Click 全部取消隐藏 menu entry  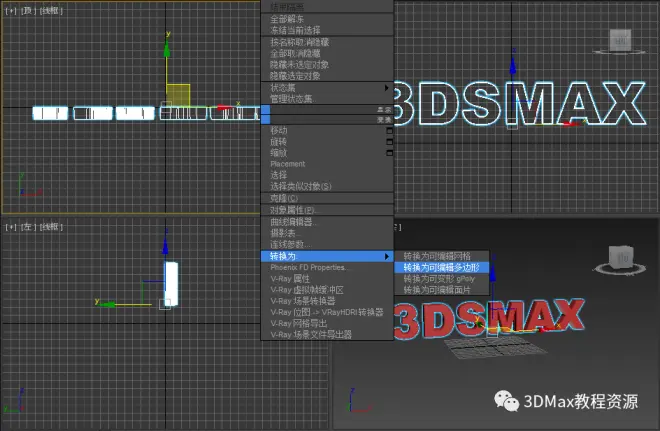(295, 53)
